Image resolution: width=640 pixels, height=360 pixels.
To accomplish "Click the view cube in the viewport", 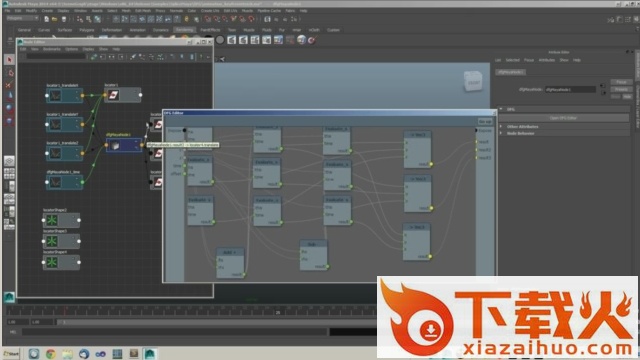I will 473,81.
